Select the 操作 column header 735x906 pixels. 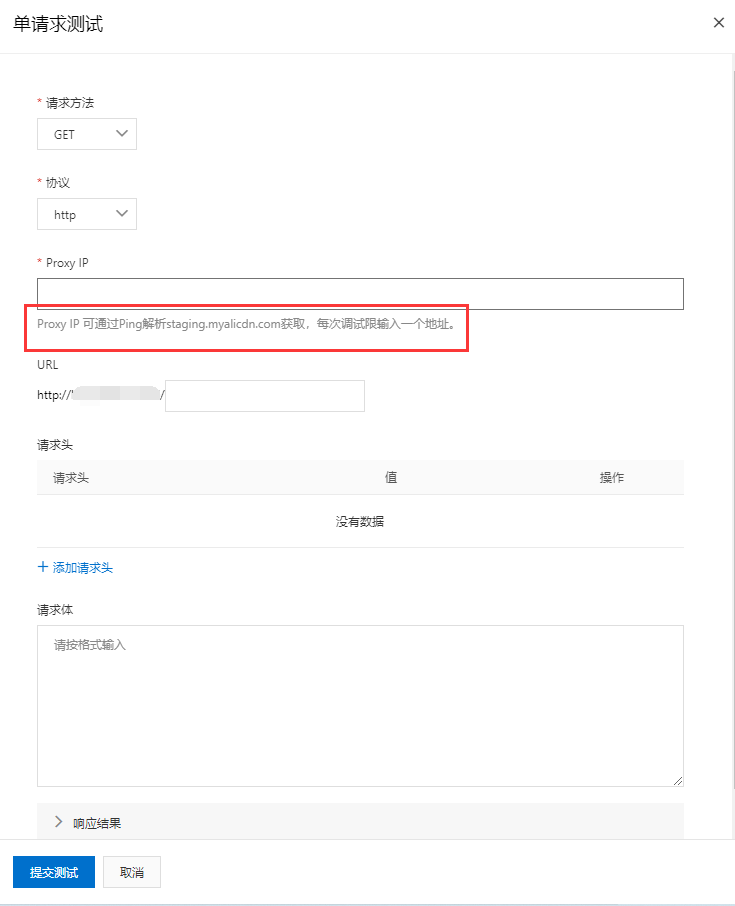(x=612, y=478)
